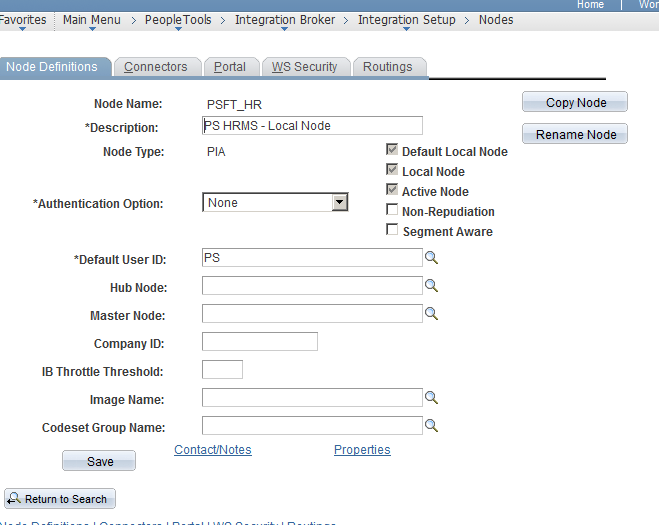Open the Properties link
659x525 pixels.
tap(362, 450)
